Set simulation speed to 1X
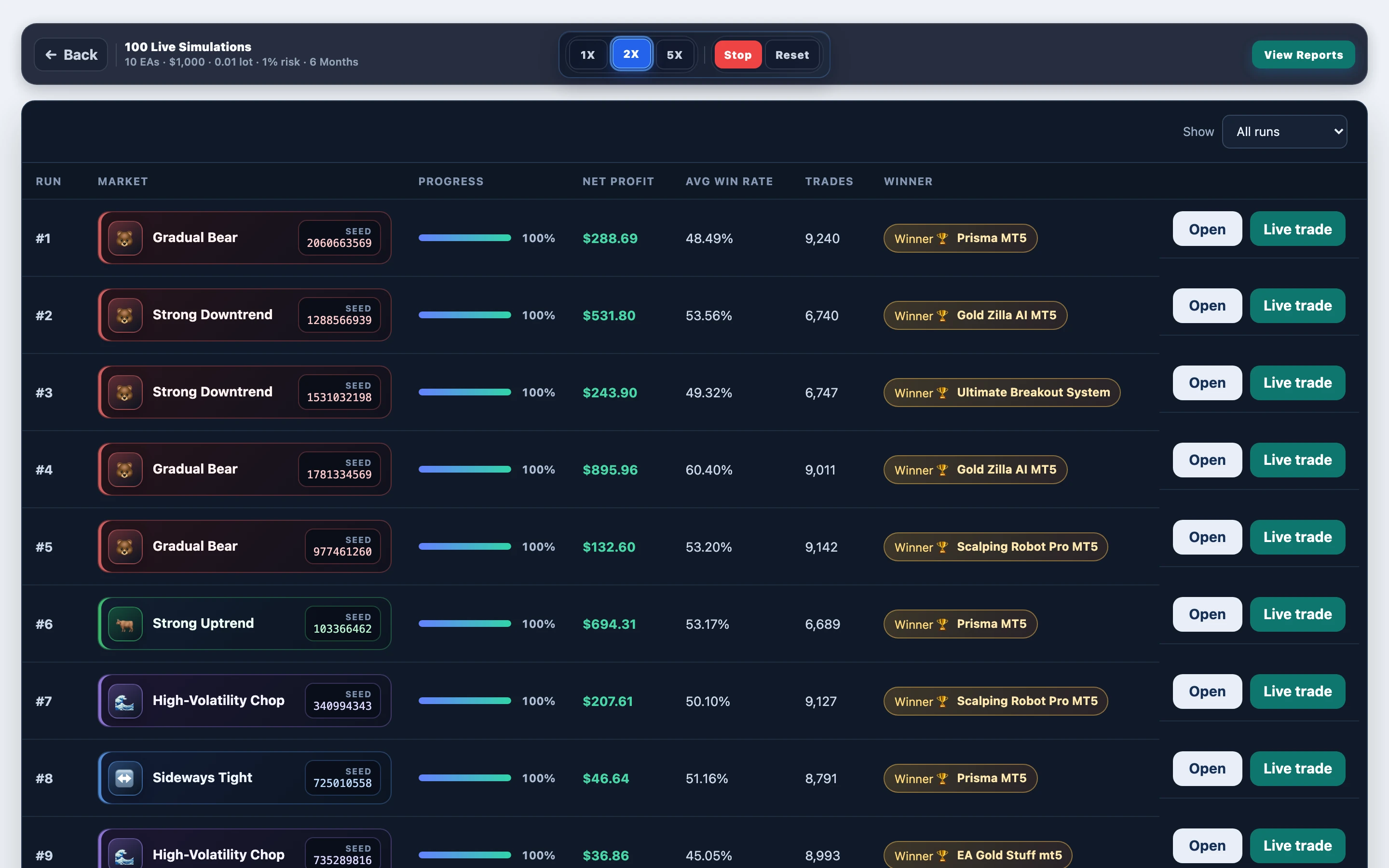This screenshot has width=1389, height=868. [x=588, y=54]
